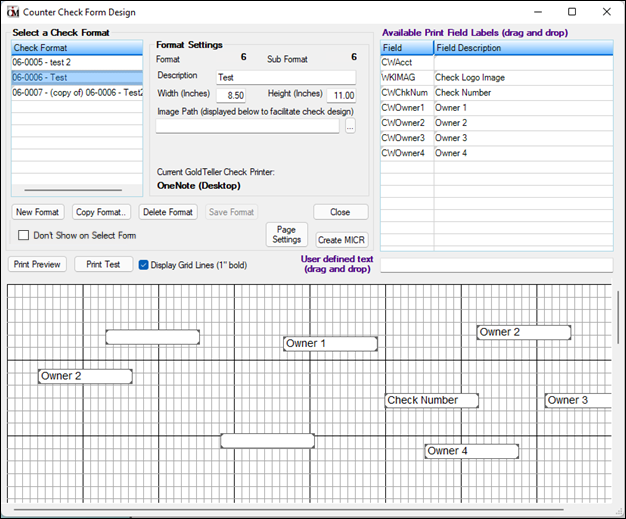Uncheck Display Grid Lines checkbox
Image resolution: width=626 pixels, height=519 pixels.
pyautogui.click(x=143, y=265)
